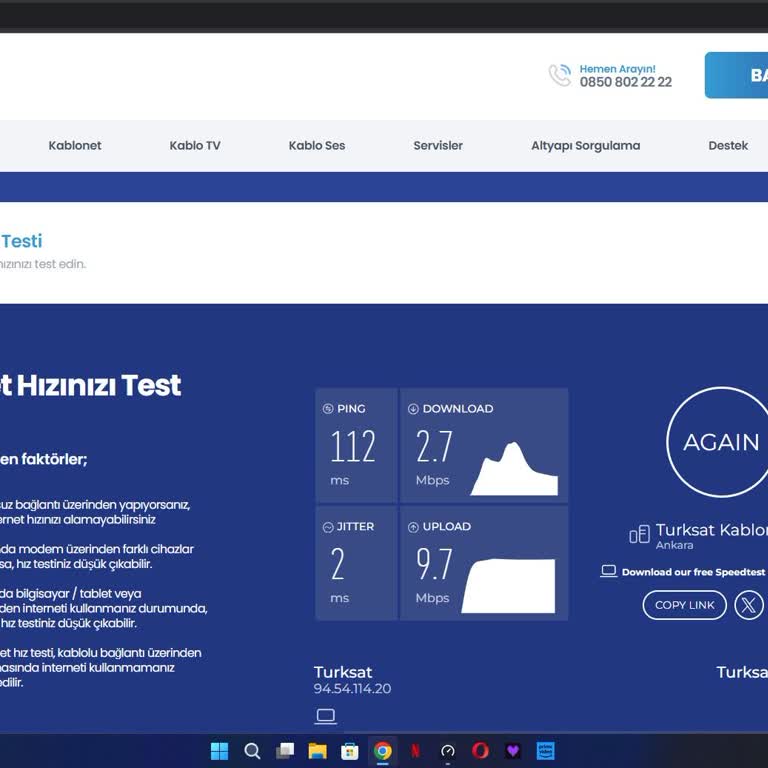
Task: Click the upload speed graph
Action: [508, 585]
